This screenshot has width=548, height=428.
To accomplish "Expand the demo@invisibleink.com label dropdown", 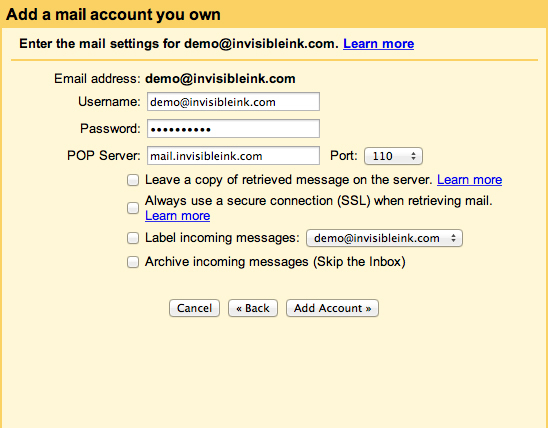I will pos(384,238).
